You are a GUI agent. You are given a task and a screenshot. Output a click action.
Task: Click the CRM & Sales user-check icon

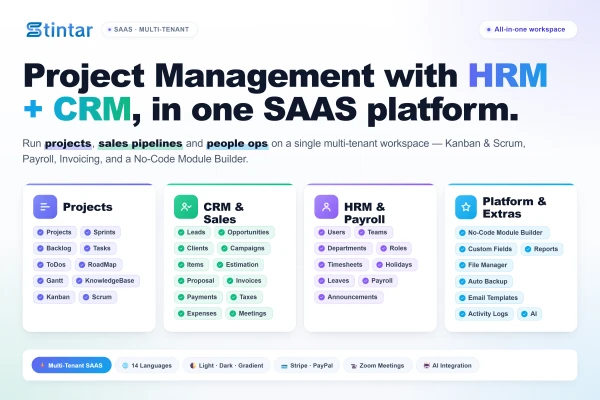click(x=186, y=207)
